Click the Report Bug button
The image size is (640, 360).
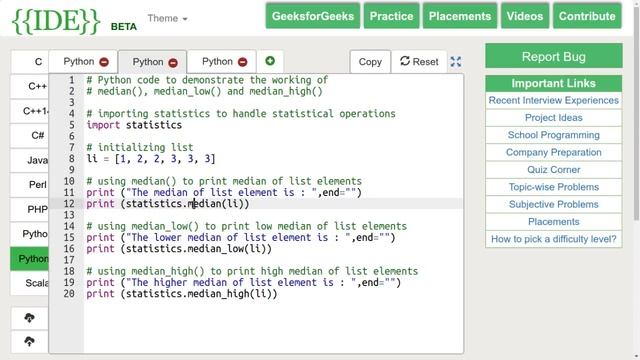click(553, 56)
